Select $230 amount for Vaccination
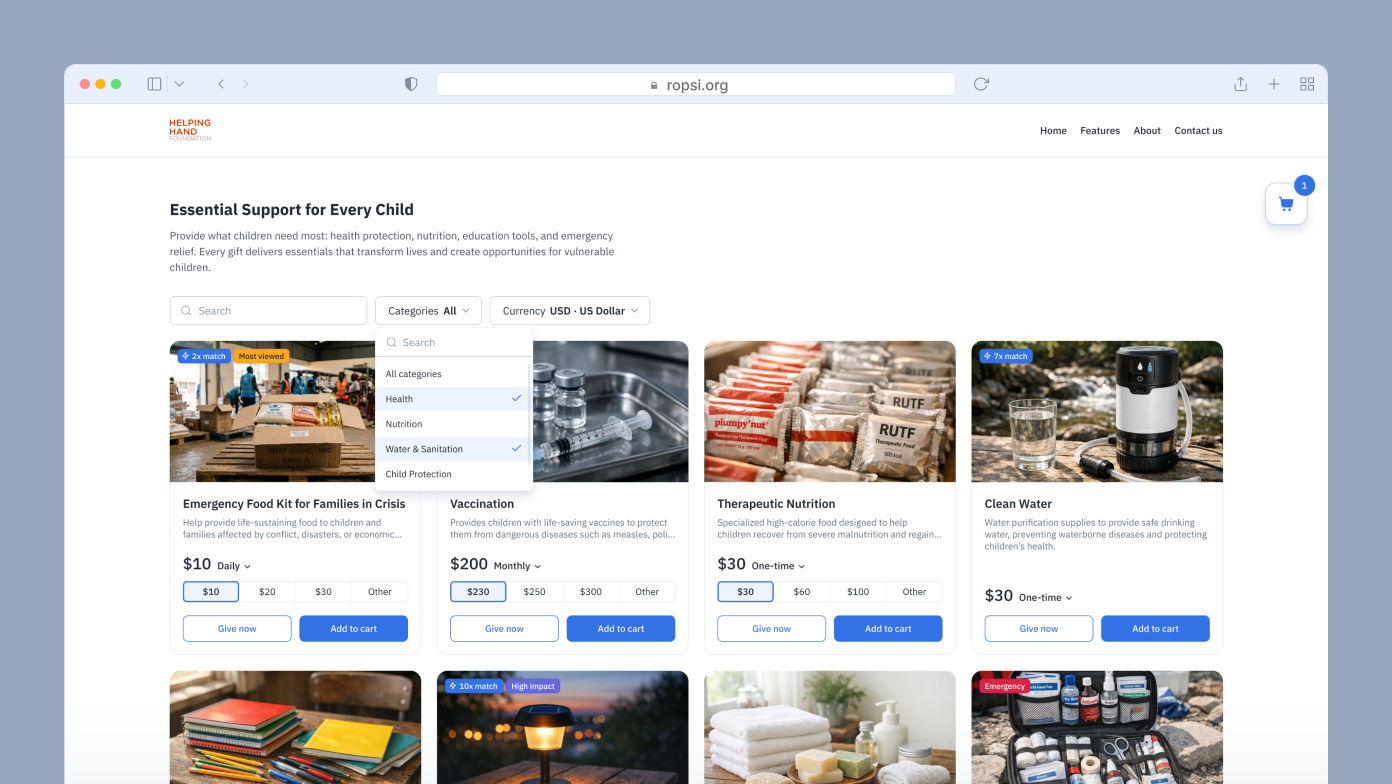 (x=478, y=592)
